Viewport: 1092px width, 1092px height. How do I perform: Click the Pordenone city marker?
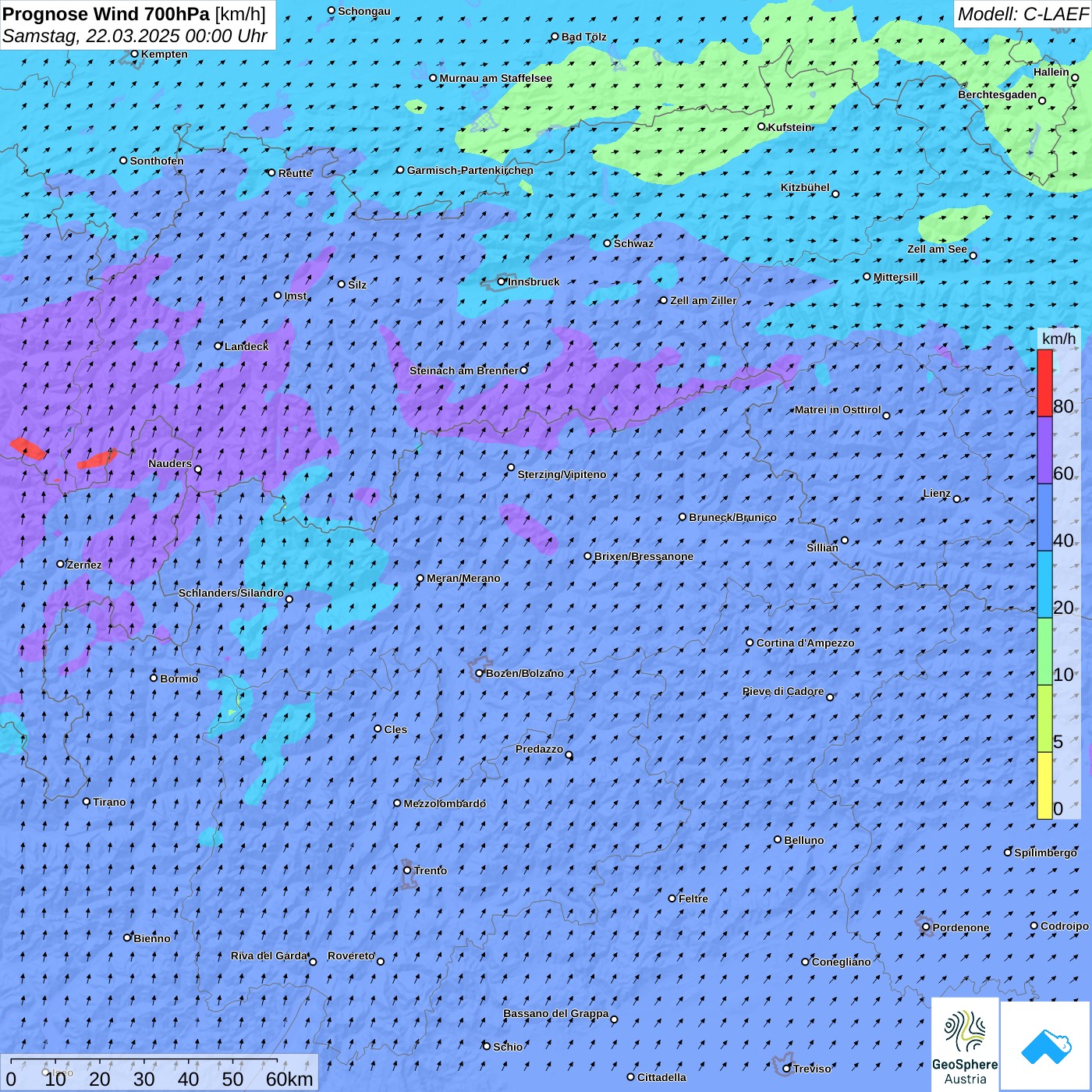pyautogui.click(x=926, y=927)
